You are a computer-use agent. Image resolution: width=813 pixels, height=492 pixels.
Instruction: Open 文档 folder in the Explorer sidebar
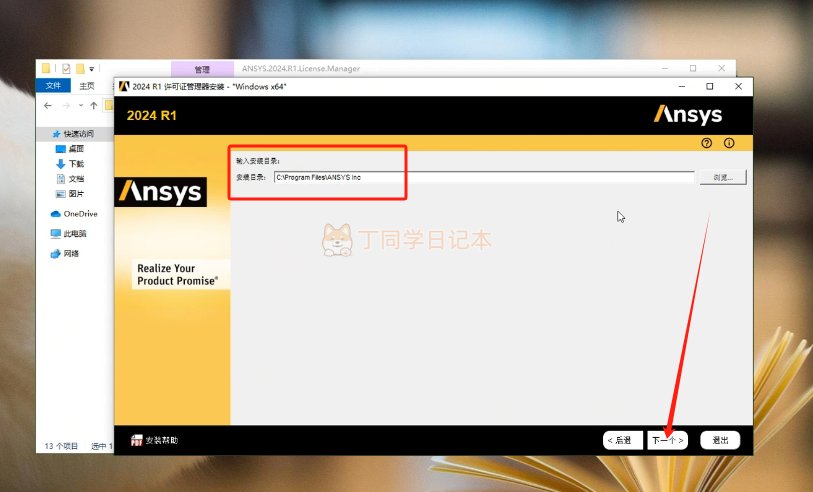pyautogui.click(x=69, y=179)
